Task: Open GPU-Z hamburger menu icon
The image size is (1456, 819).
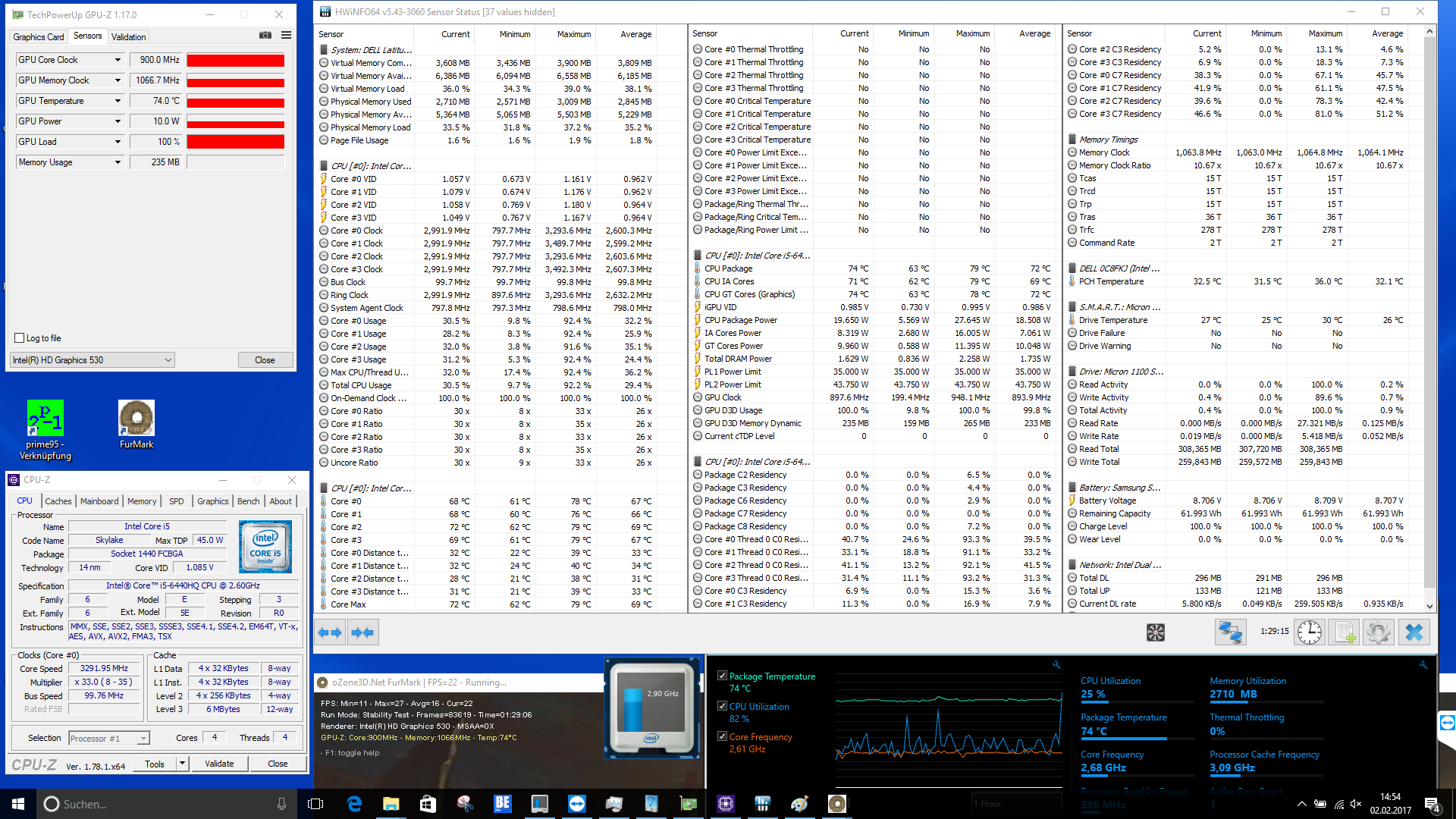Action: tap(286, 35)
